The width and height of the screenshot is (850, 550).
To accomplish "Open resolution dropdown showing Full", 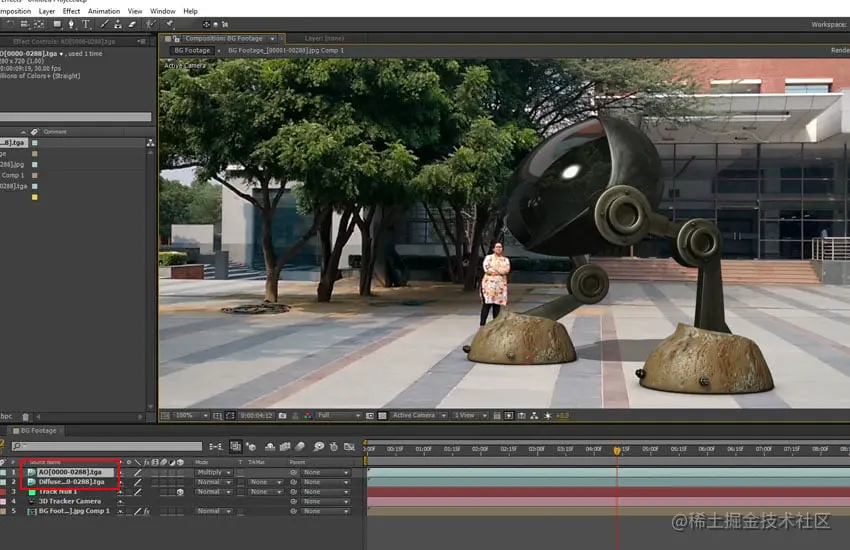I will click(x=339, y=416).
